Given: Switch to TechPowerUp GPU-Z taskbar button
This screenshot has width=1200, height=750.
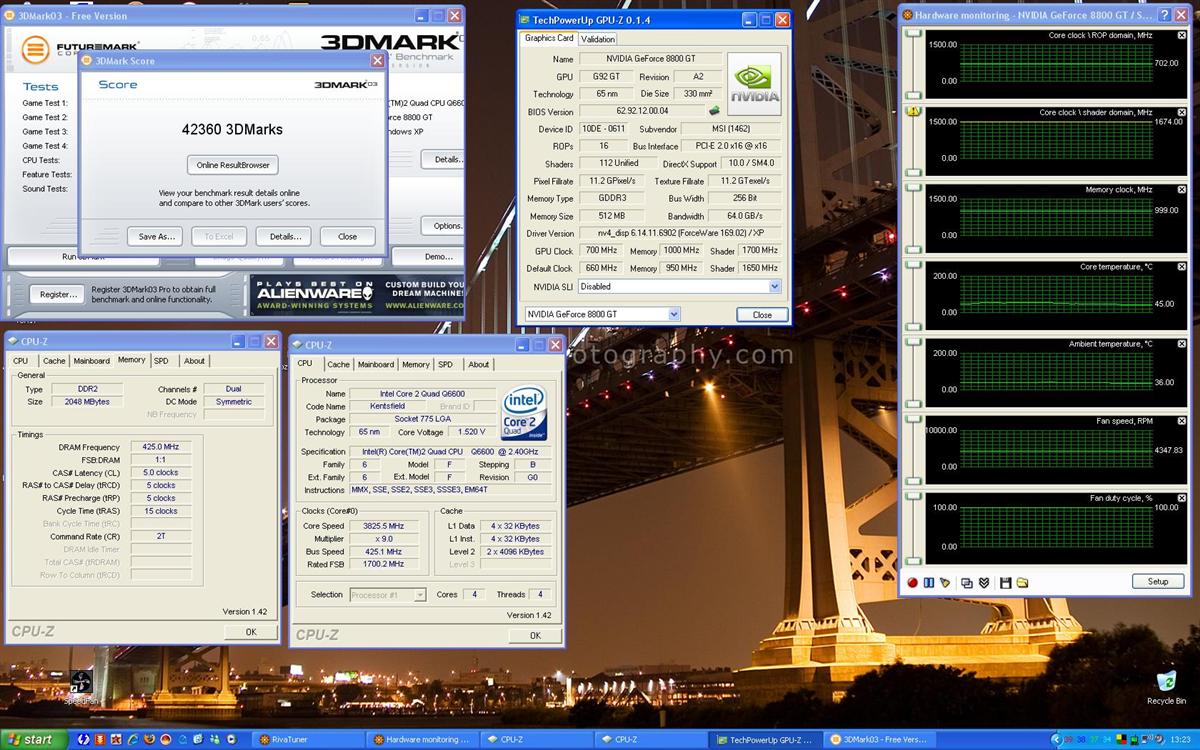Looking at the screenshot, I should coord(764,740).
